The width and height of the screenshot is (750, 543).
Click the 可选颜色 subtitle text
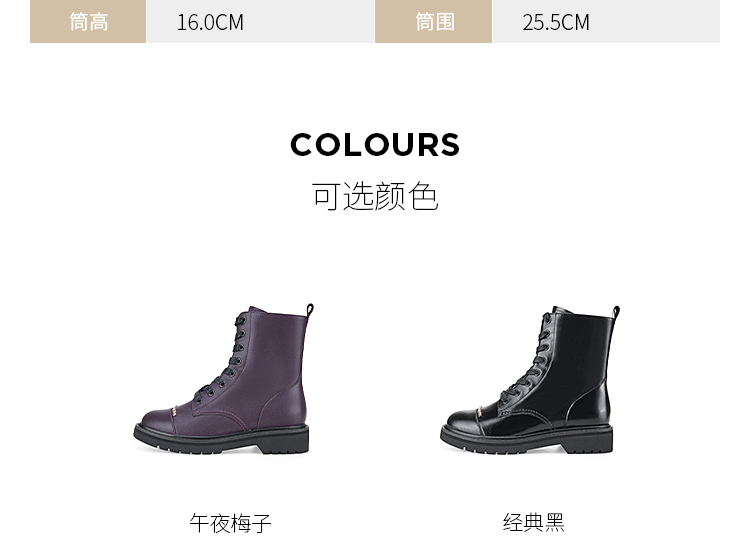point(375,196)
